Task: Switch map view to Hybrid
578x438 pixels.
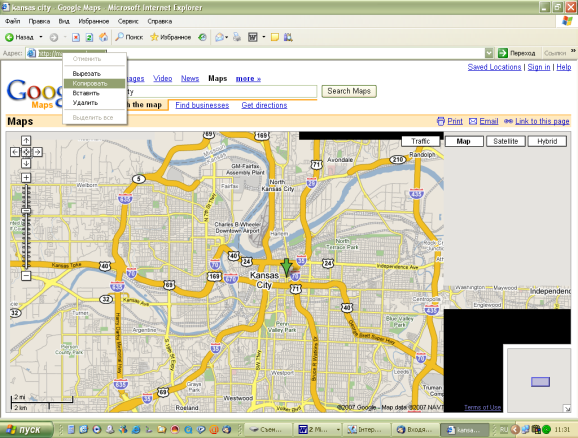Action: [547, 141]
